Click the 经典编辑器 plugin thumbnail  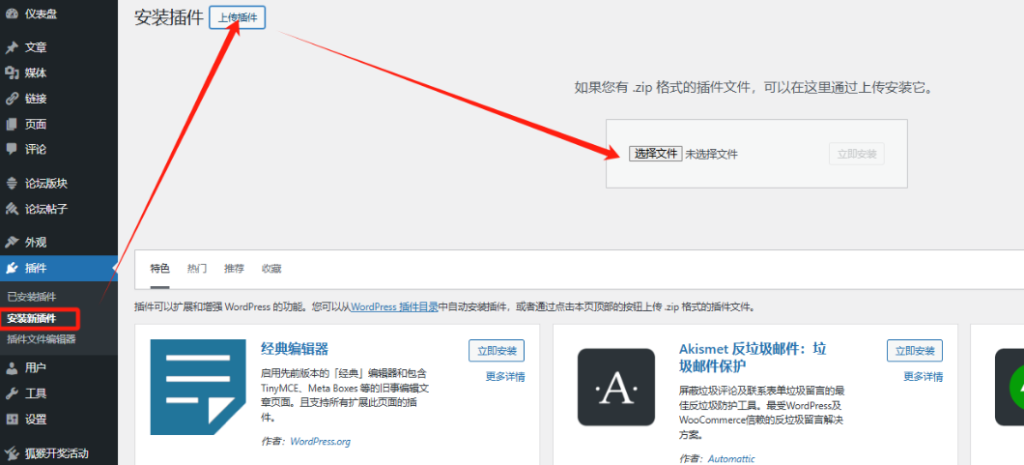pos(198,387)
